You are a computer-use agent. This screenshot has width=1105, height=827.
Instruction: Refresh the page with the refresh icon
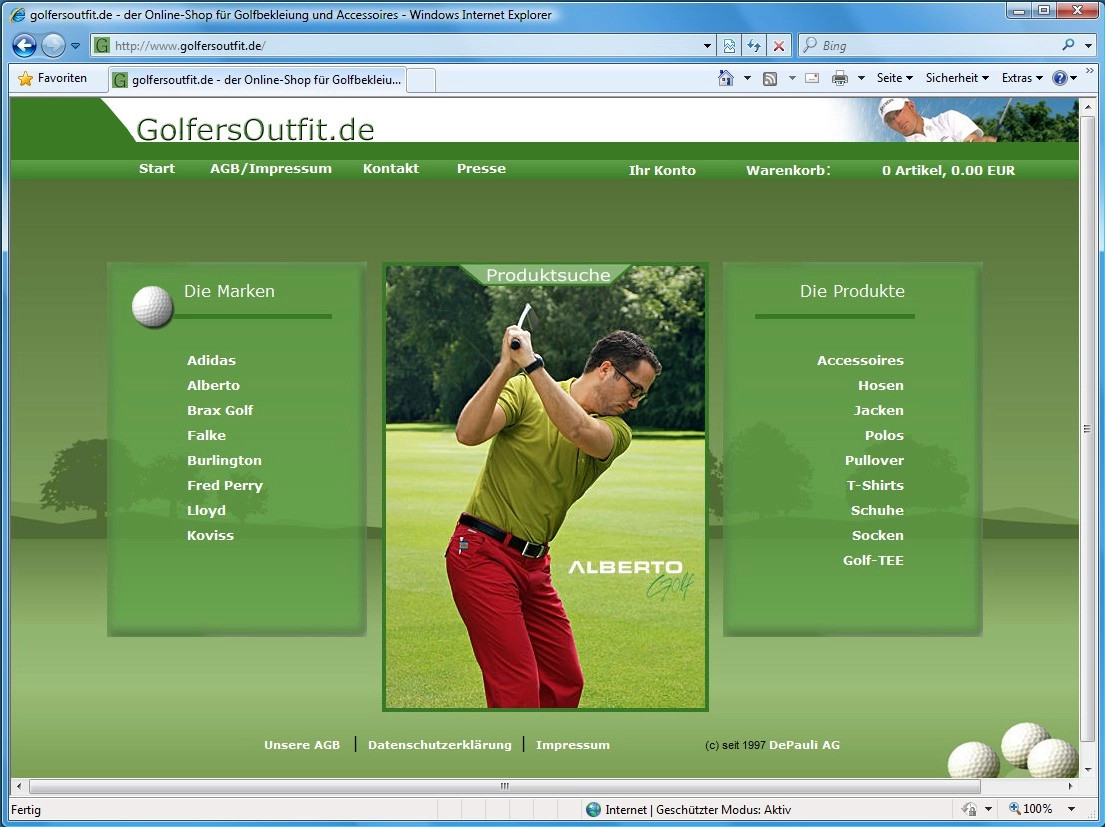coord(754,46)
